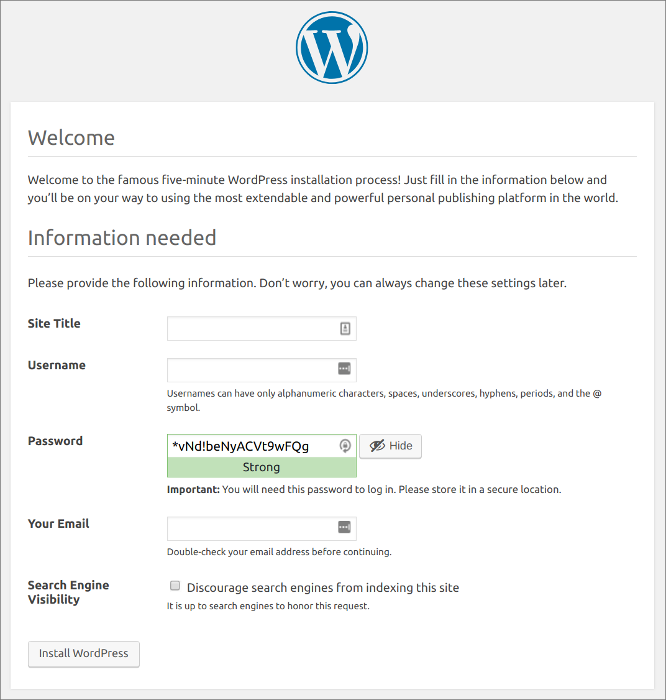Select the Password field with generated password

pyautogui.click(x=250, y=446)
